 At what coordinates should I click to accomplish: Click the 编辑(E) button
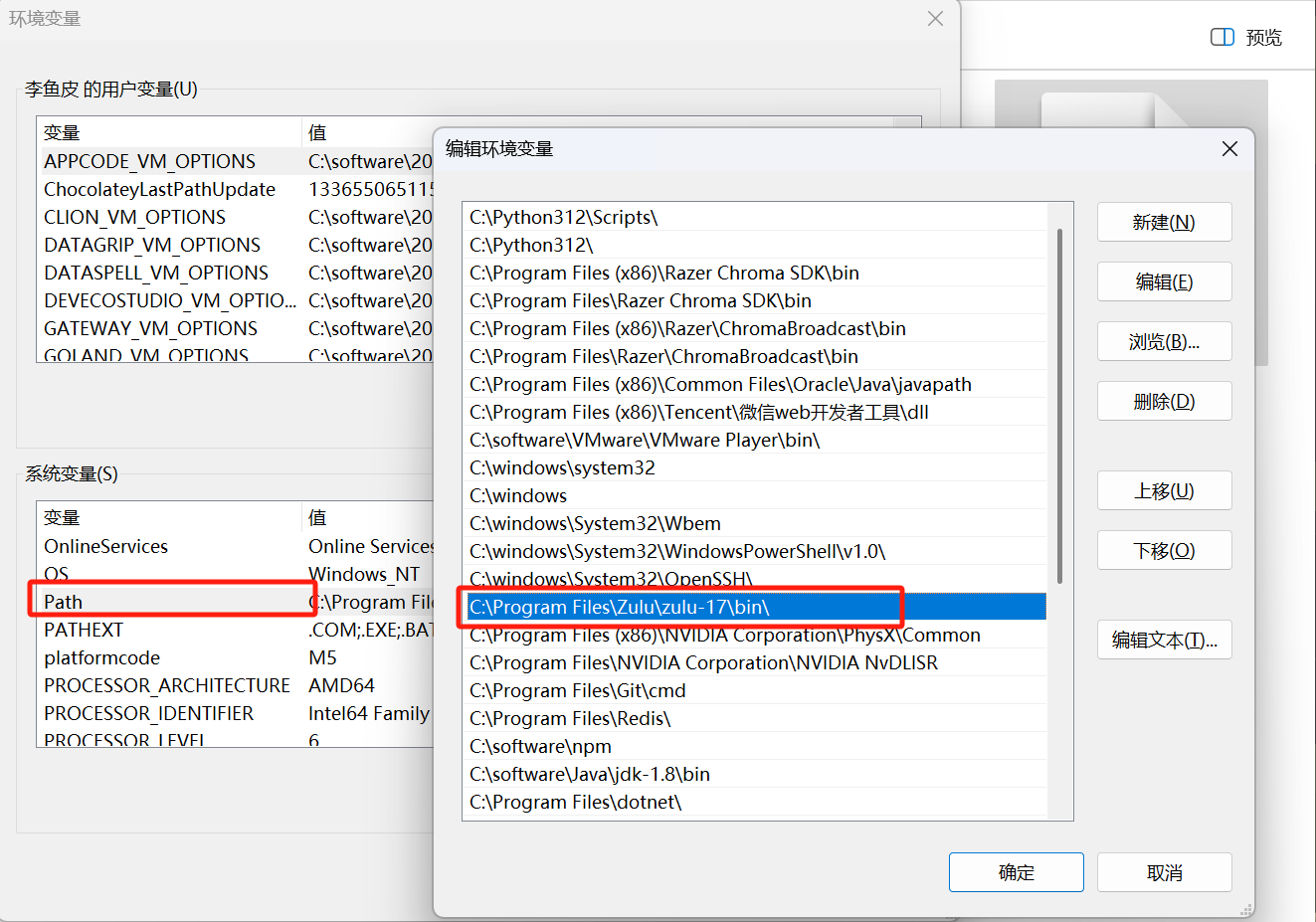click(1164, 281)
